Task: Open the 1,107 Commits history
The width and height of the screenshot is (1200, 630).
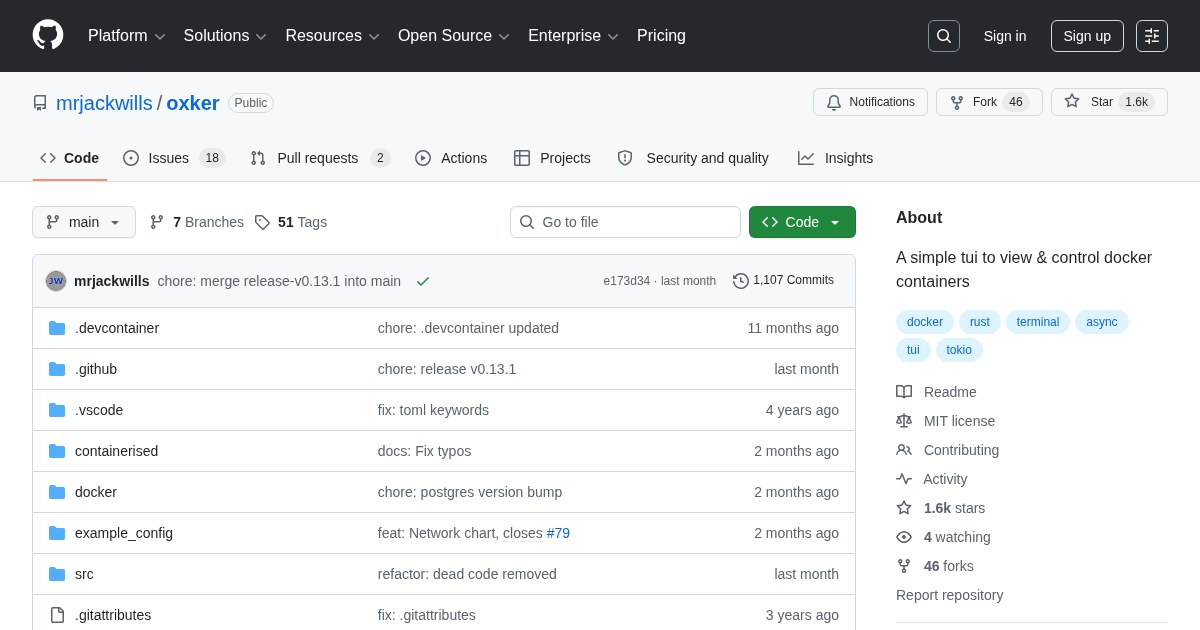Action: pos(783,281)
